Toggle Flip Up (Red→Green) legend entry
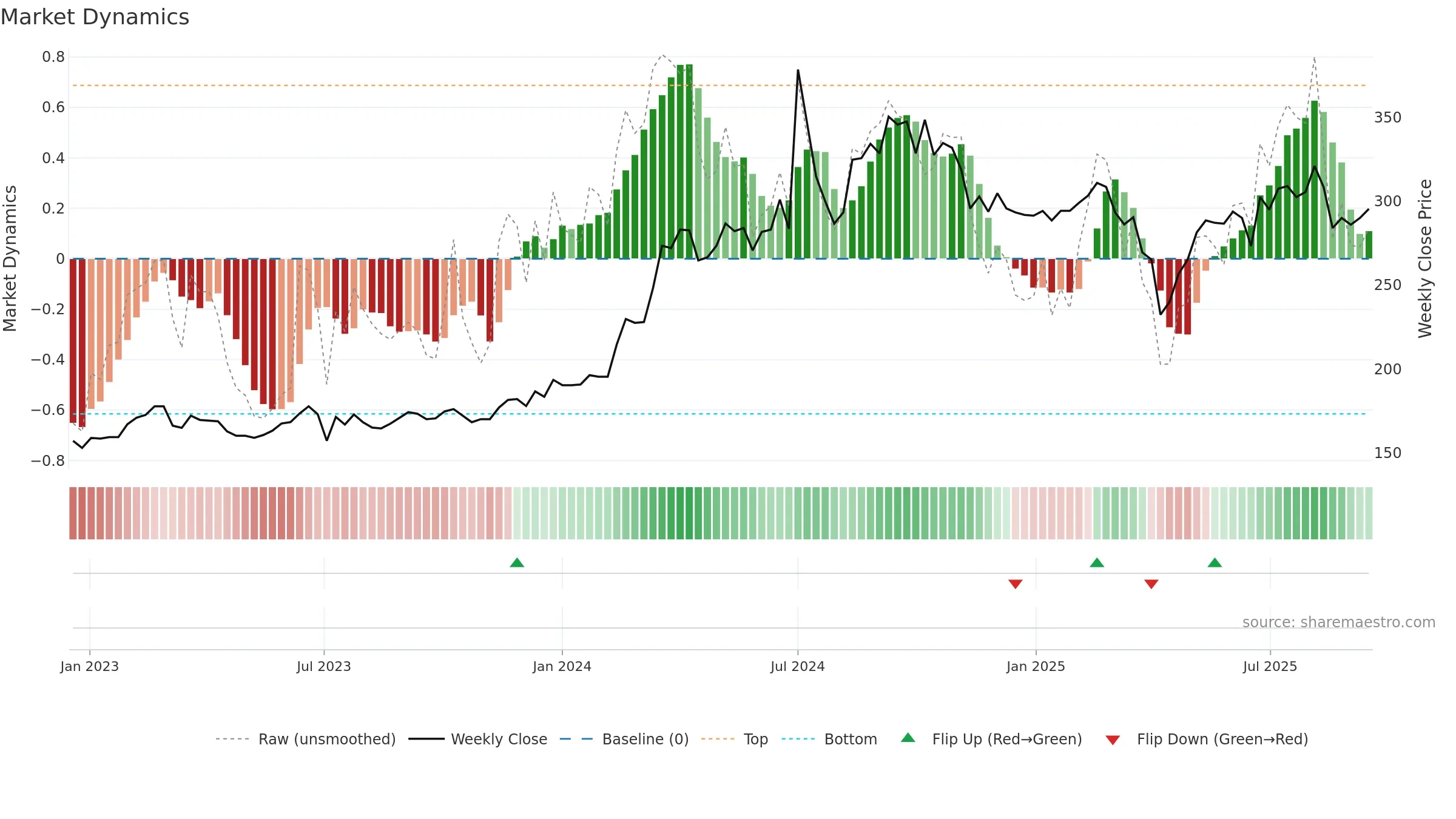The image size is (1456, 819). (991, 739)
